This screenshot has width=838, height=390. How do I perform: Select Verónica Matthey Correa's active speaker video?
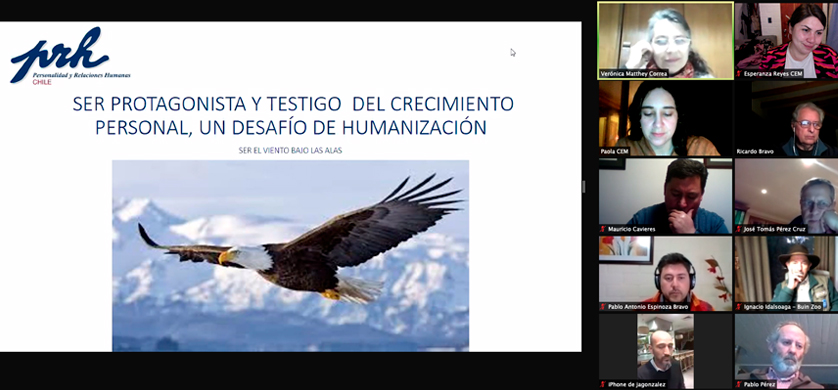665,41
